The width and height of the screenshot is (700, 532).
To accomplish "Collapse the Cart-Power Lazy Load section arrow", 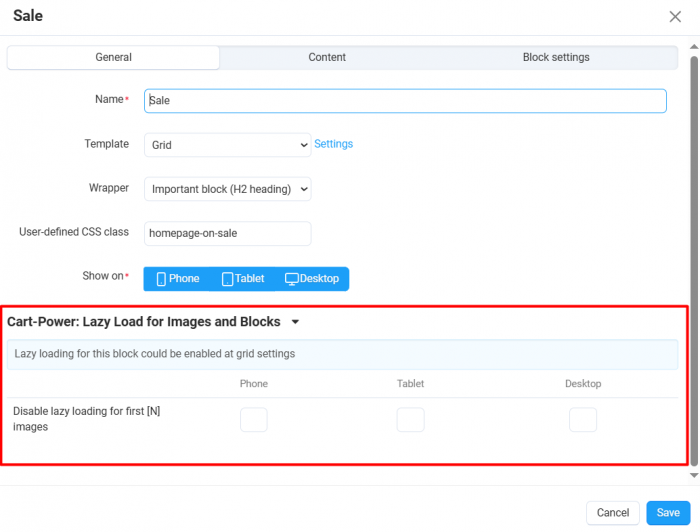I will pos(295,322).
